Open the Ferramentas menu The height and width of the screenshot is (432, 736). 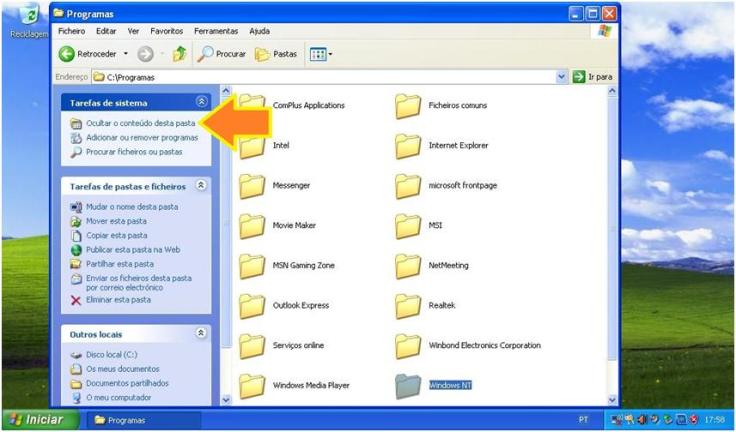point(216,31)
